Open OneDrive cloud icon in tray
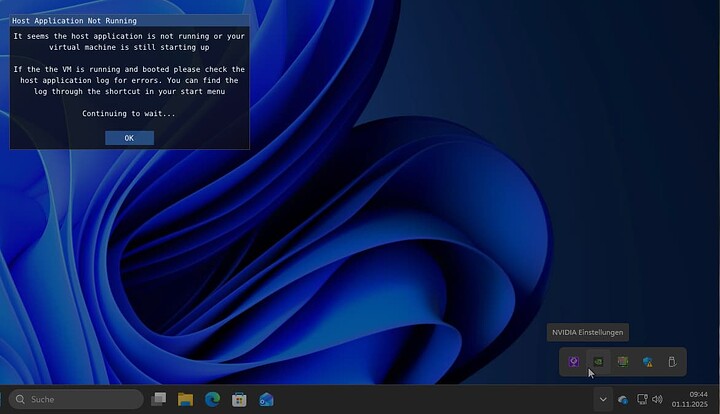The image size is (720, 414). click(x=623, y=399)
